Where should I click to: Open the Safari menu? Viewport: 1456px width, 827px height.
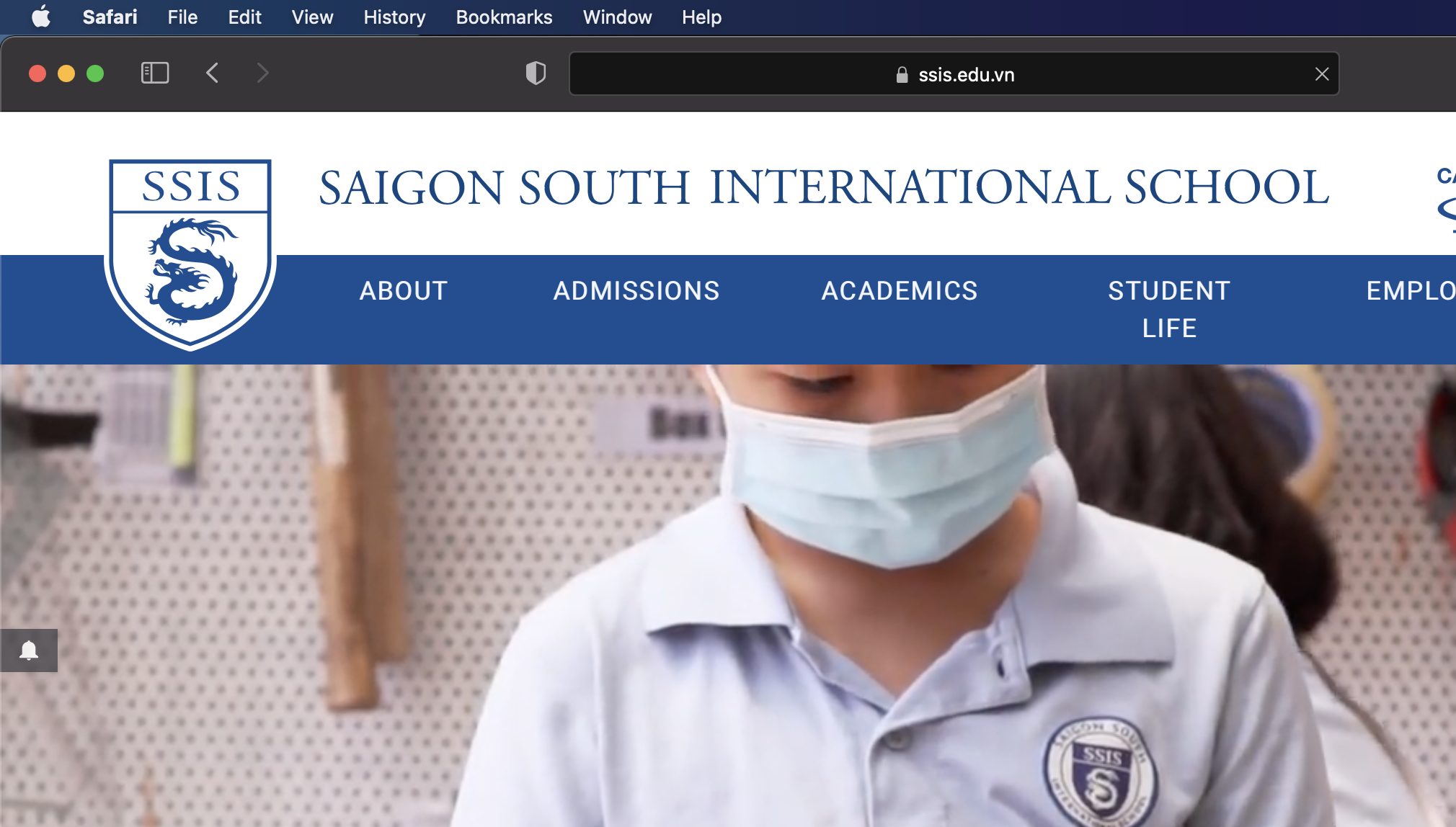pyautogui.click(x=110, y=17)
